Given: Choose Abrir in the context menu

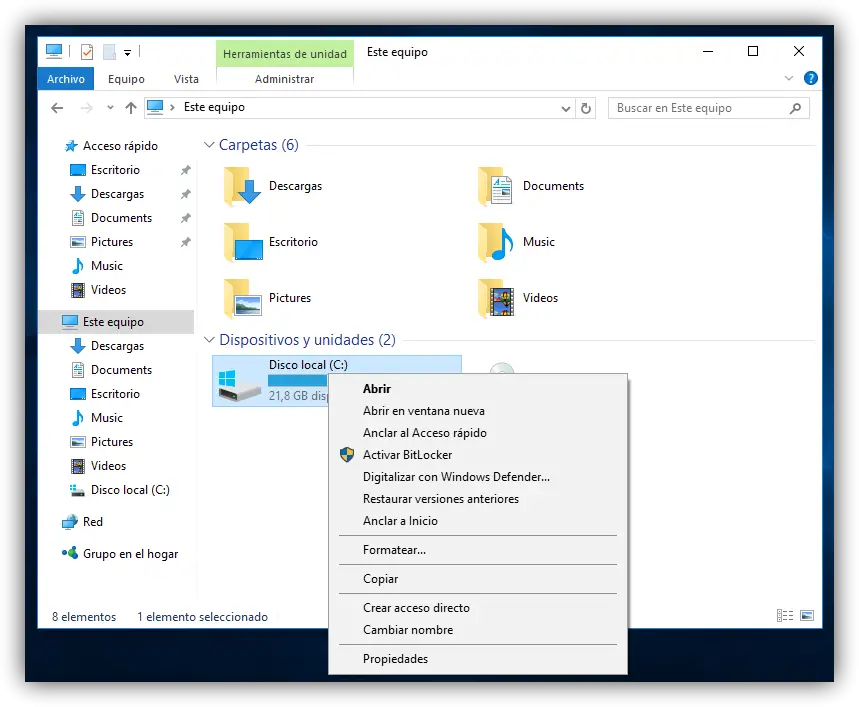Looking at the screenshot, I should [377, 389].
